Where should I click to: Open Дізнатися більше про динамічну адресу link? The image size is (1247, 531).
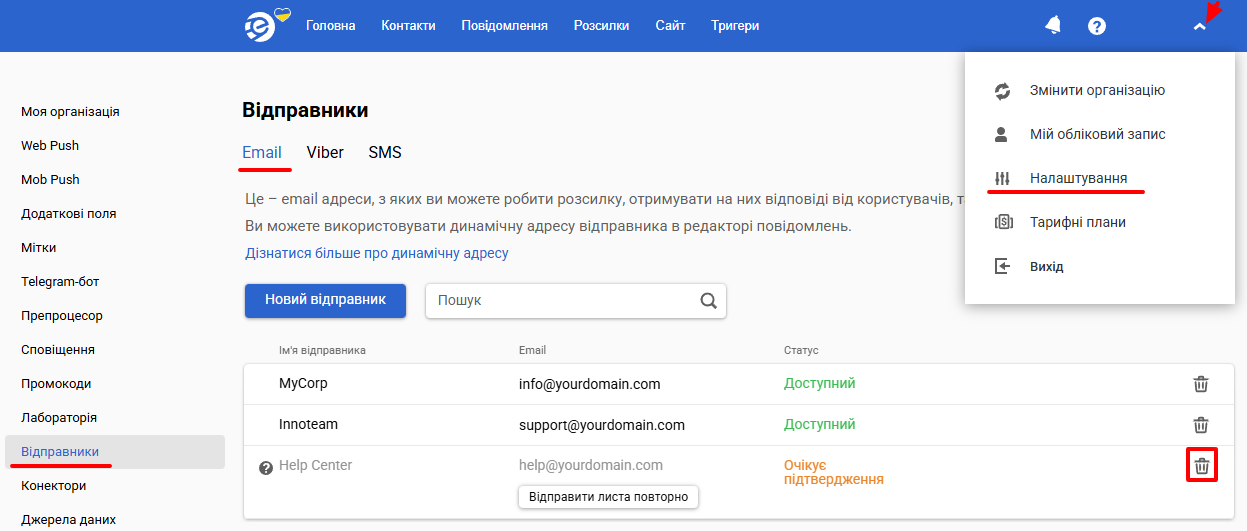(377, 253)
